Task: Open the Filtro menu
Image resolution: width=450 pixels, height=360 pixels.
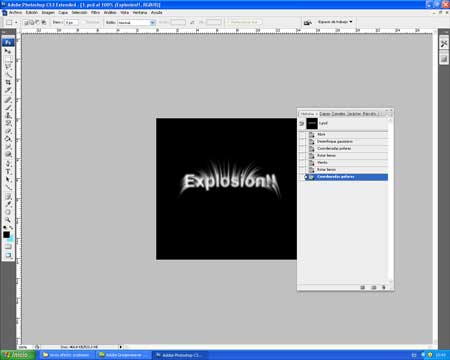Action: [x=96, y=13]
